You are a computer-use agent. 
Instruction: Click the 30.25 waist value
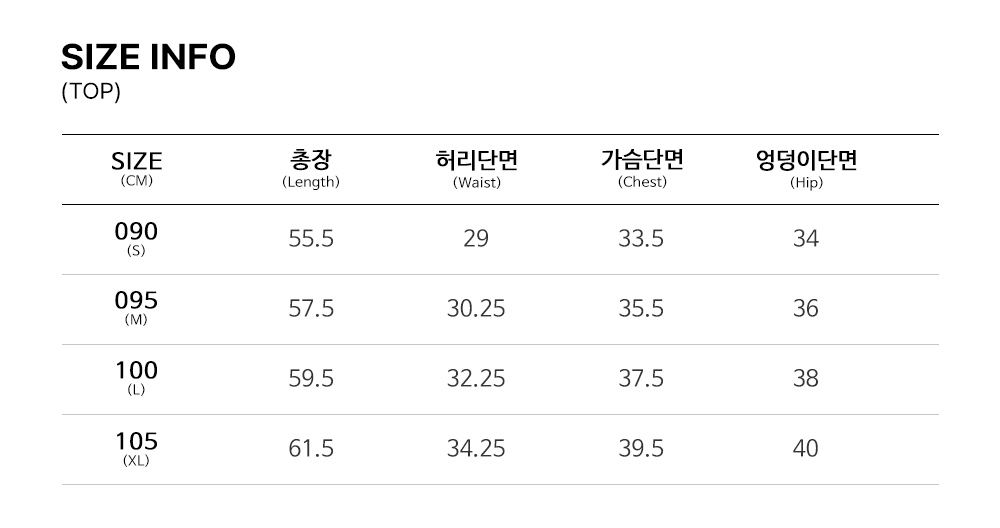(x=476, y=309)
